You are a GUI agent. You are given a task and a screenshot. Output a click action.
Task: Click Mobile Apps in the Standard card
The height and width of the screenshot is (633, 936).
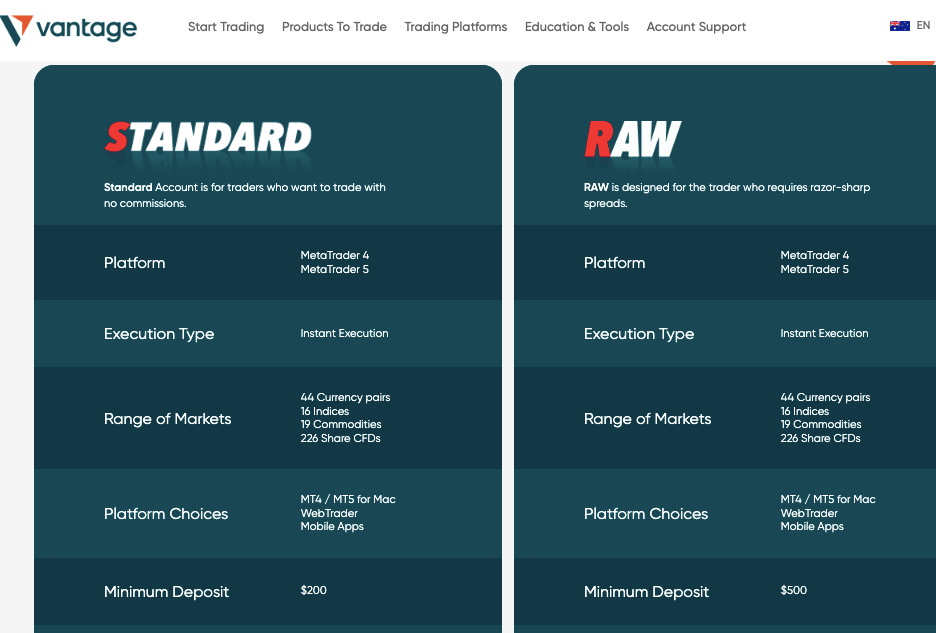pos(332,526)
